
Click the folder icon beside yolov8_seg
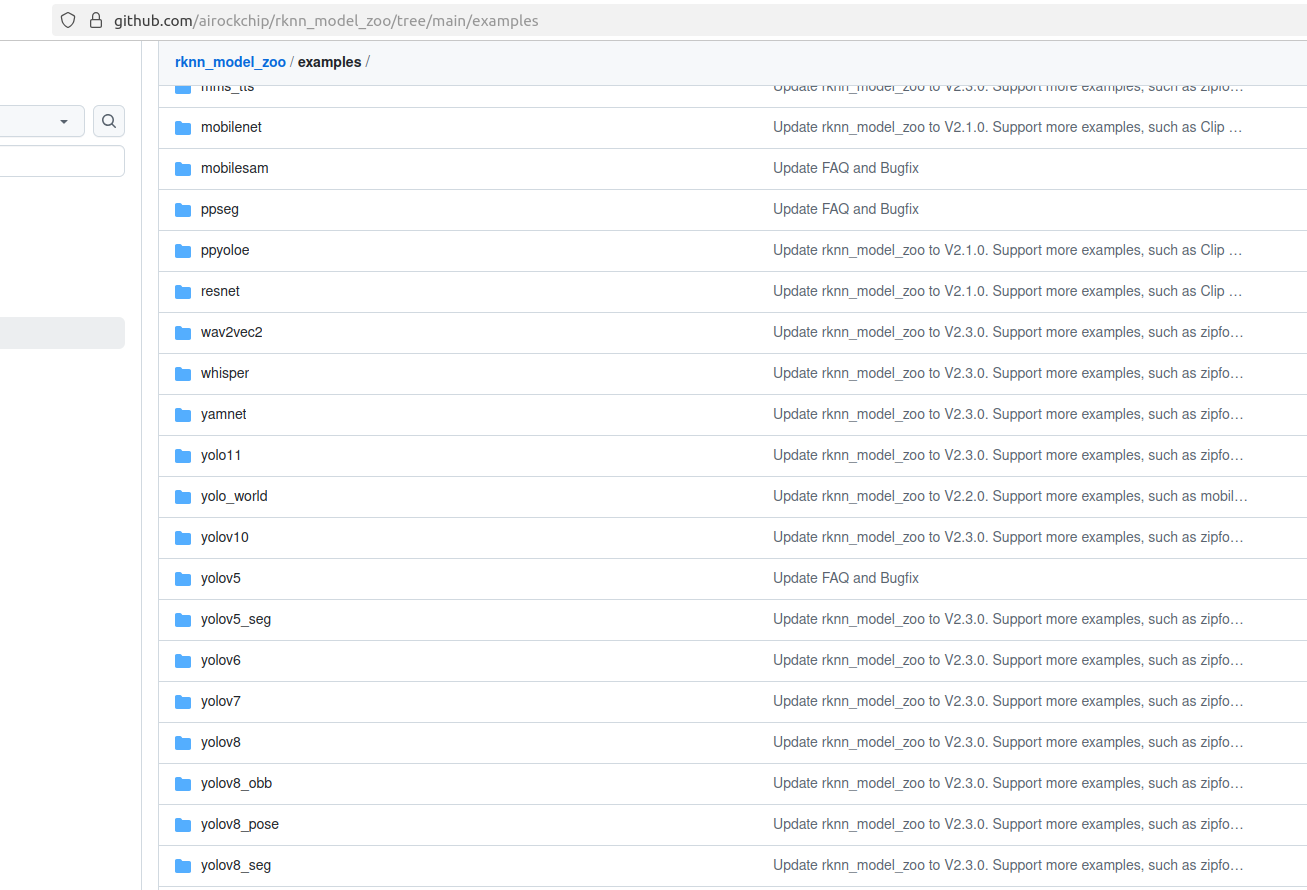183,866
